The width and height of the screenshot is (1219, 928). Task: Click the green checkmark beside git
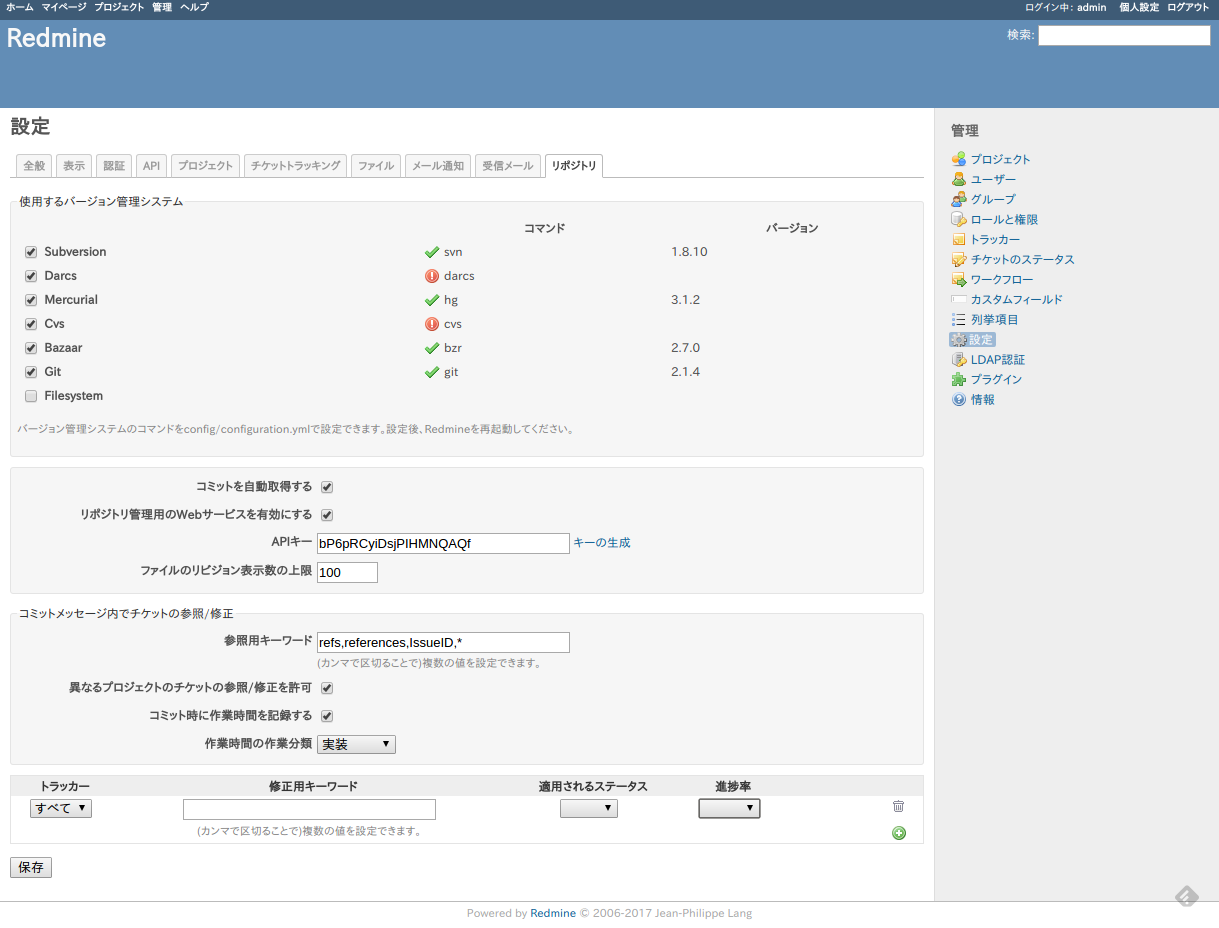pyautogui.click(x=432, y=372)
